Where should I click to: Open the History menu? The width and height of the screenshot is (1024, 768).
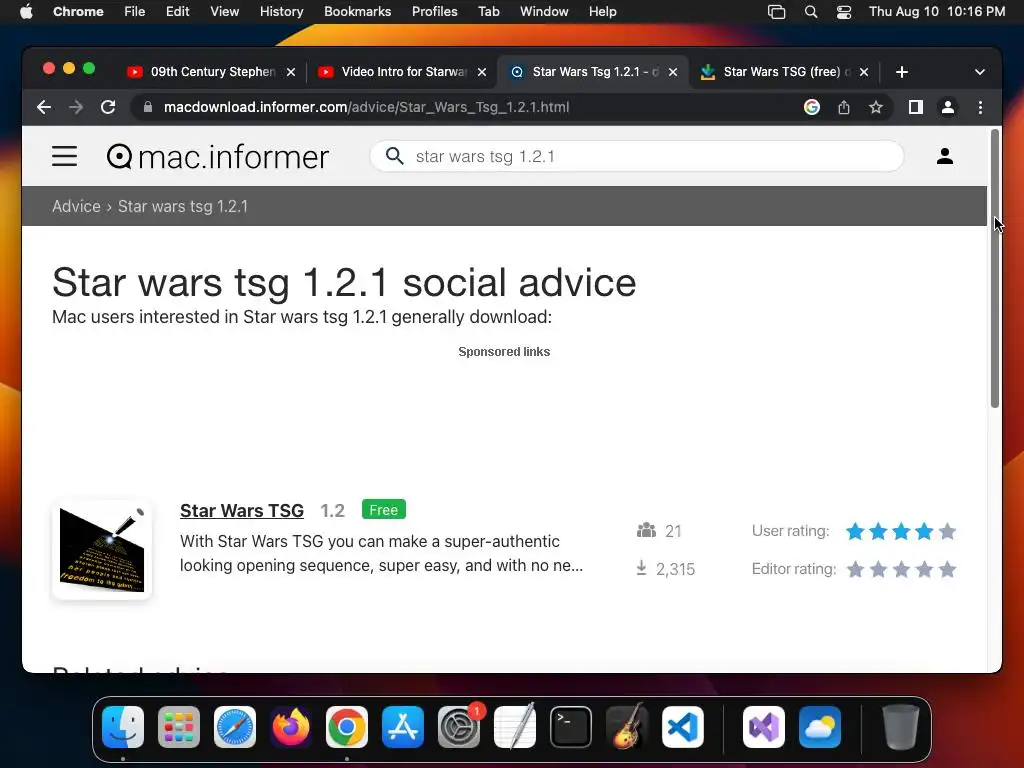281,12
